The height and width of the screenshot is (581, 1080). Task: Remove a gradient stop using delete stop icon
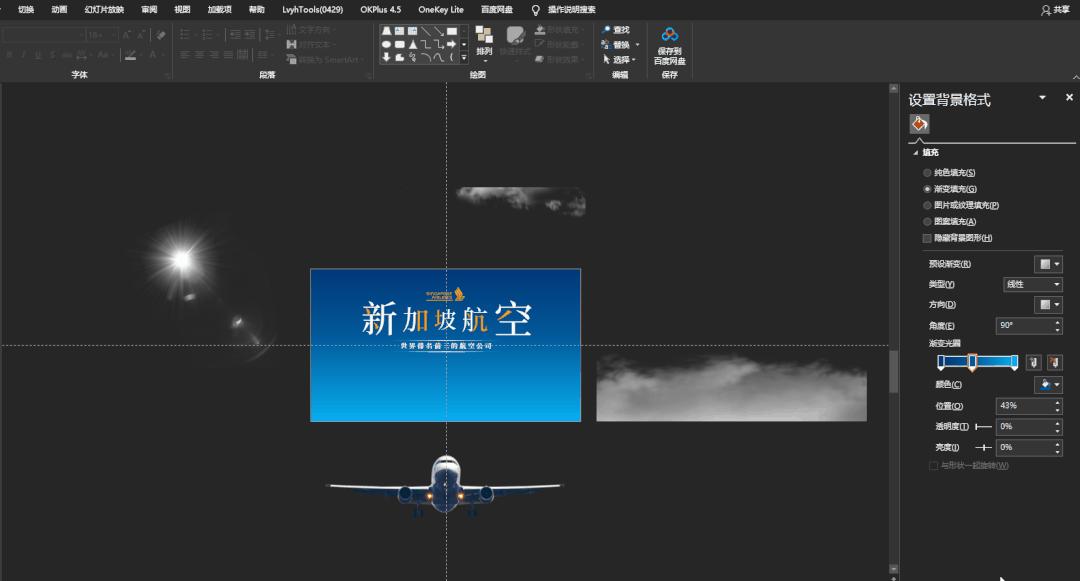click(x=1055, y=361)
